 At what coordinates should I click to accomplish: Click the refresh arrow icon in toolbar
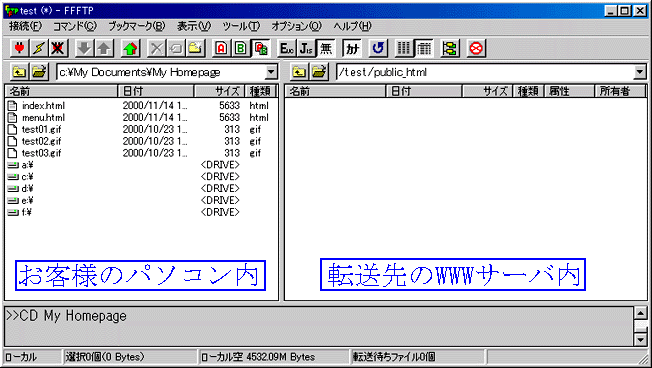coord(378,49)
